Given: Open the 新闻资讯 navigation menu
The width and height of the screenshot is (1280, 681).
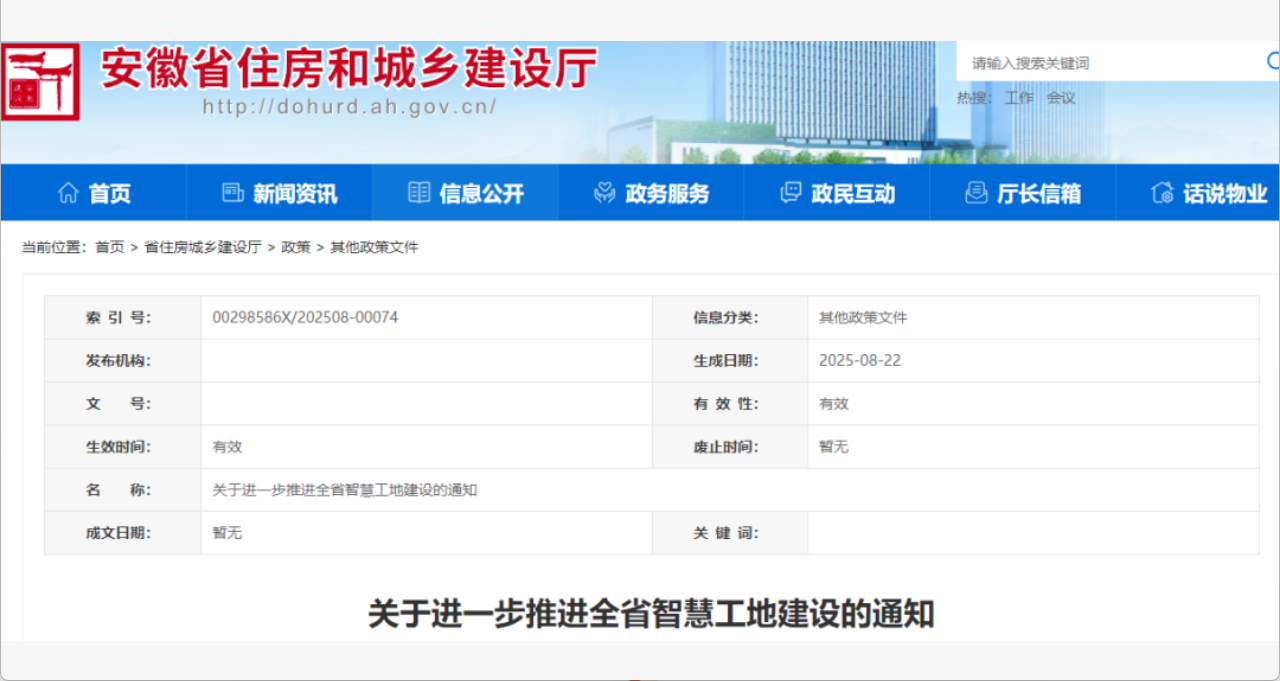Looking at the screenshot, I should (294, 194).
